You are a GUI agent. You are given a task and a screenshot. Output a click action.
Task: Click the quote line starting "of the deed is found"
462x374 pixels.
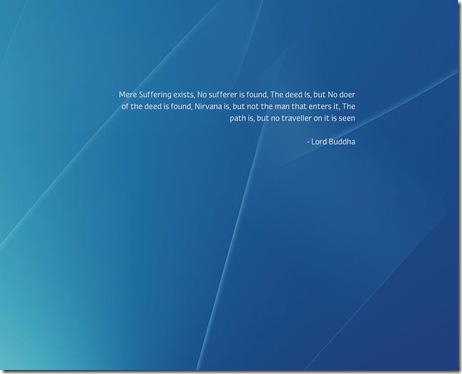click(x=238, y=107)
